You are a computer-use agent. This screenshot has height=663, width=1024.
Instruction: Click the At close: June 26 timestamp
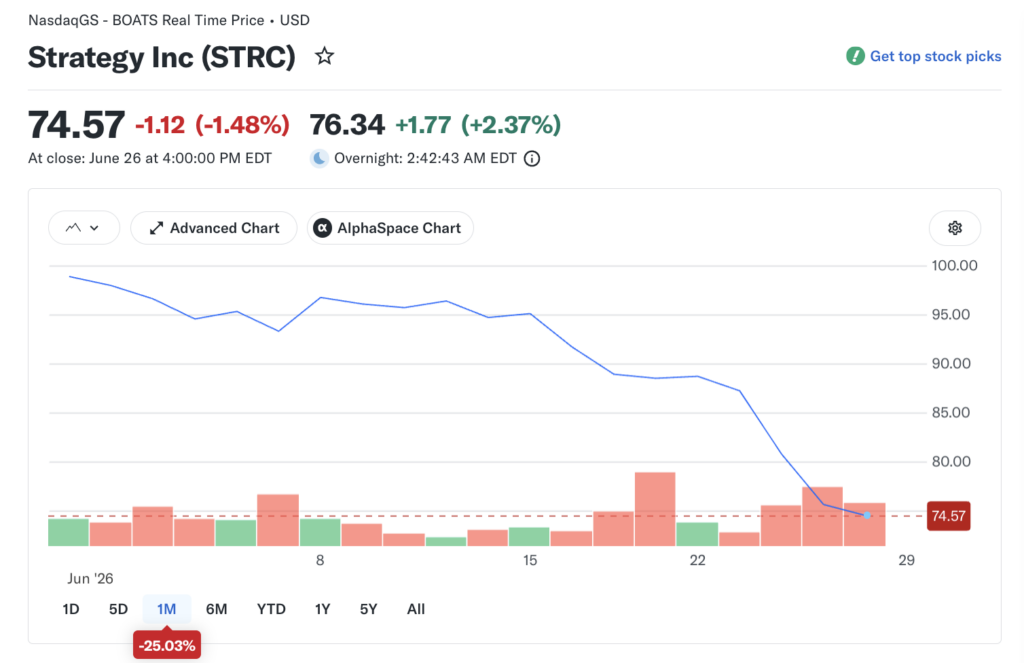coord(150,158)
